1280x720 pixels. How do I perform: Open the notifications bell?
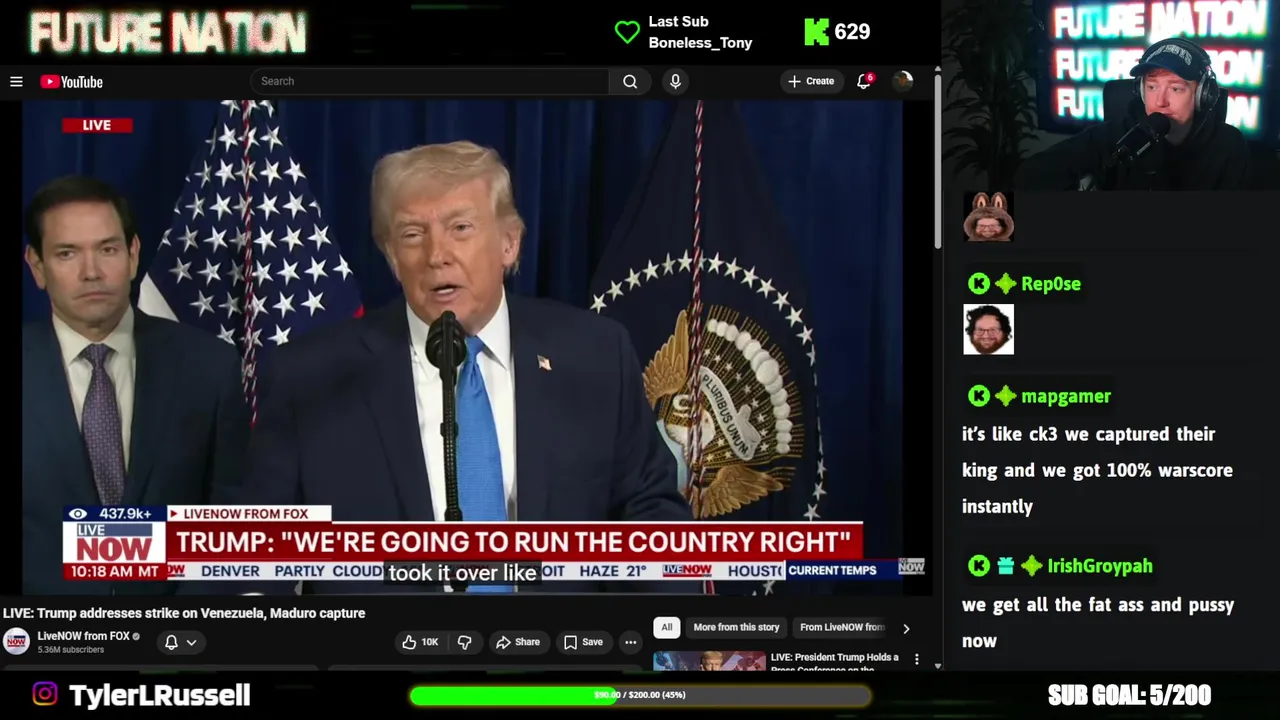(x=864, y=81)
